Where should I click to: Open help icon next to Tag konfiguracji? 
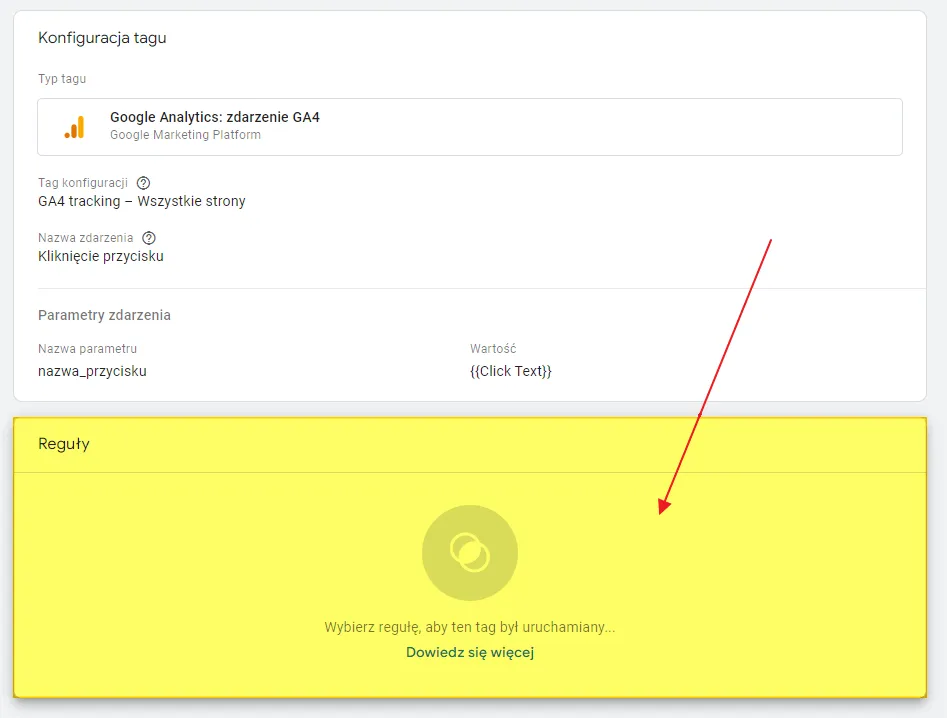(x=143, y=183)
